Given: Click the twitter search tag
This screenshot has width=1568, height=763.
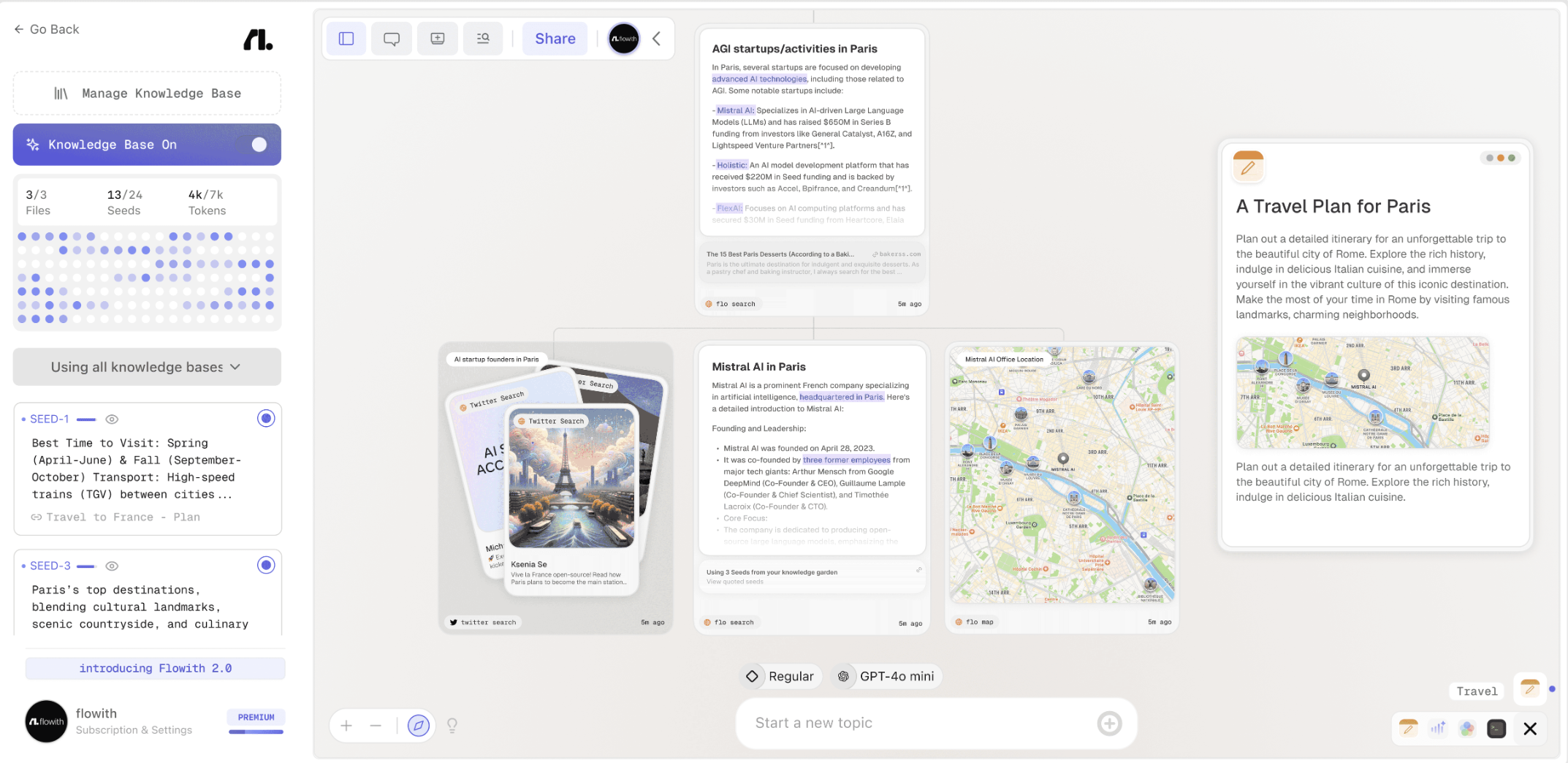Looking at the screenshot, I should click(x=483, y=623).
